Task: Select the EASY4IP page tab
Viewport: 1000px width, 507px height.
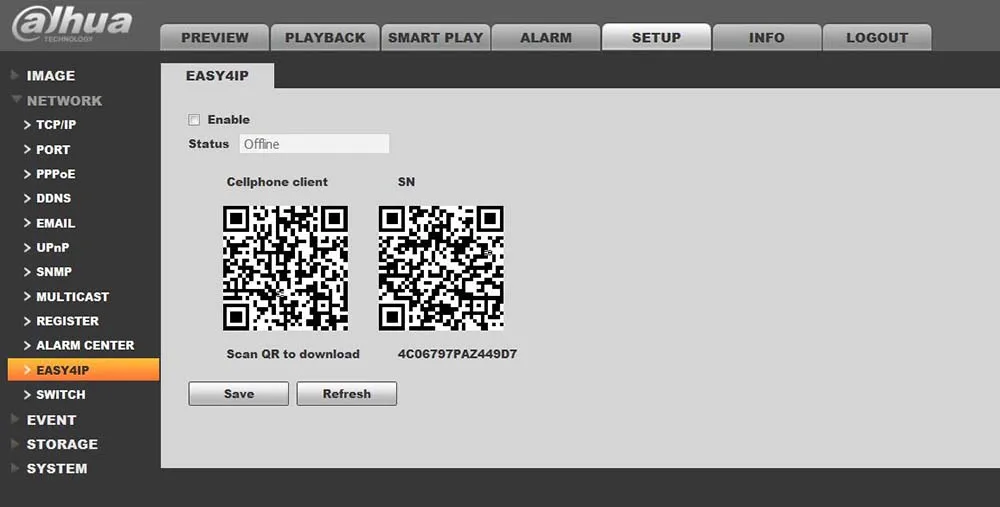Action: (217, 76)
